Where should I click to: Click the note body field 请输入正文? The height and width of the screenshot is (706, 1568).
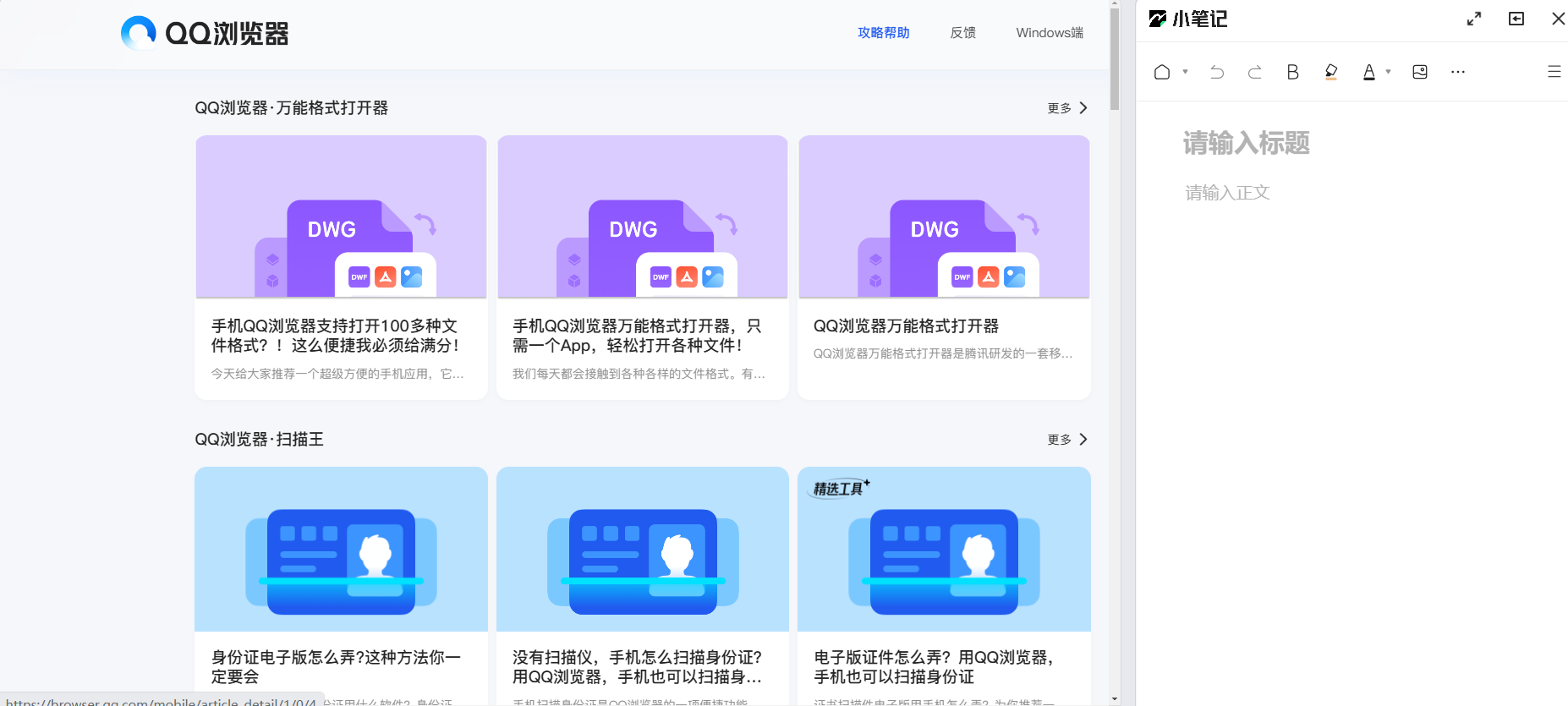click(x=1227, y=193)
